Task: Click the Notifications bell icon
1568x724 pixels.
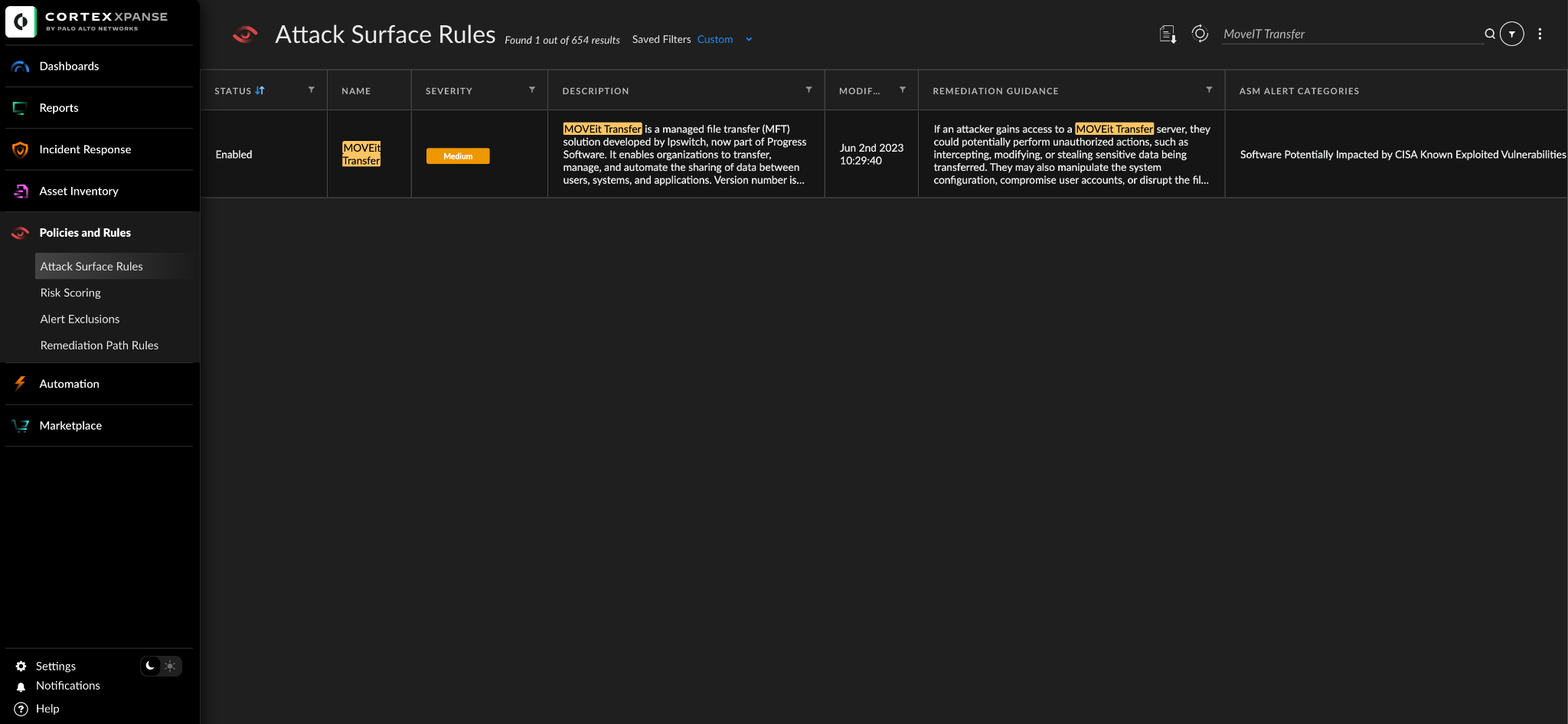Action: tap(21, 686)
